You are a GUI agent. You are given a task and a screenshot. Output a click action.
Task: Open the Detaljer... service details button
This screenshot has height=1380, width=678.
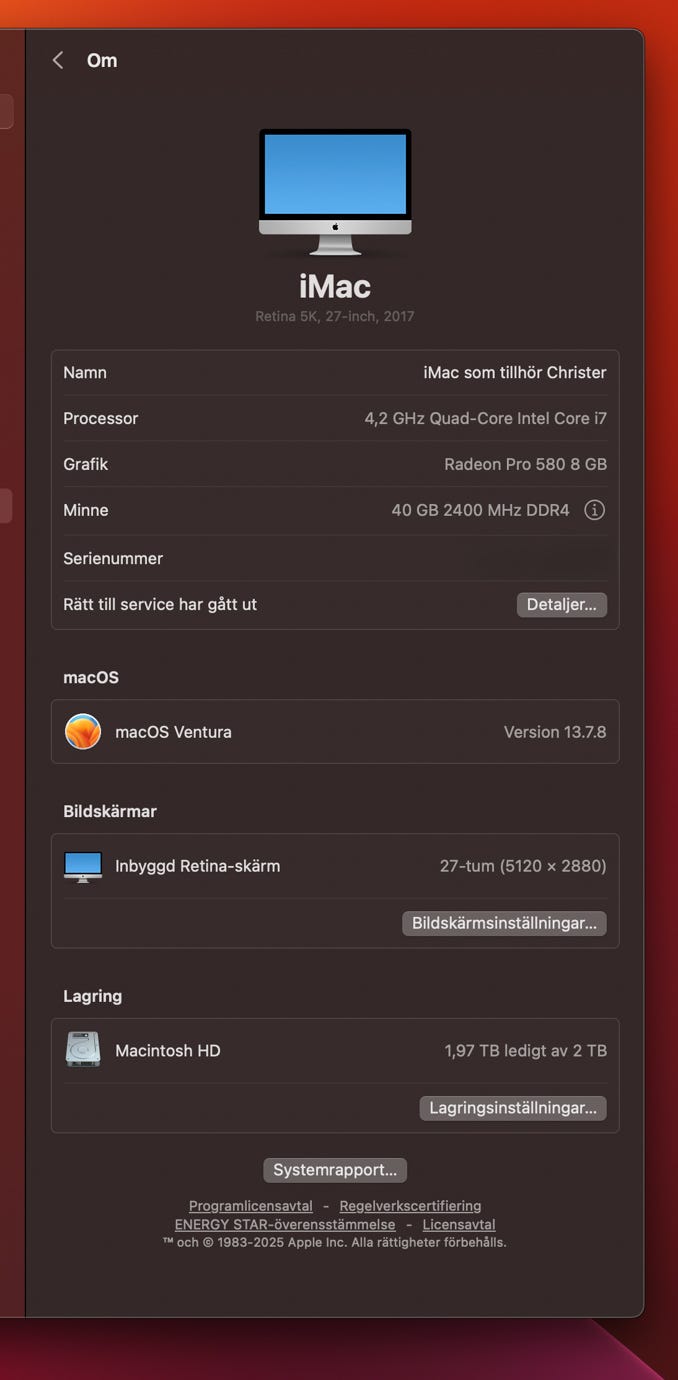[562, 604]
